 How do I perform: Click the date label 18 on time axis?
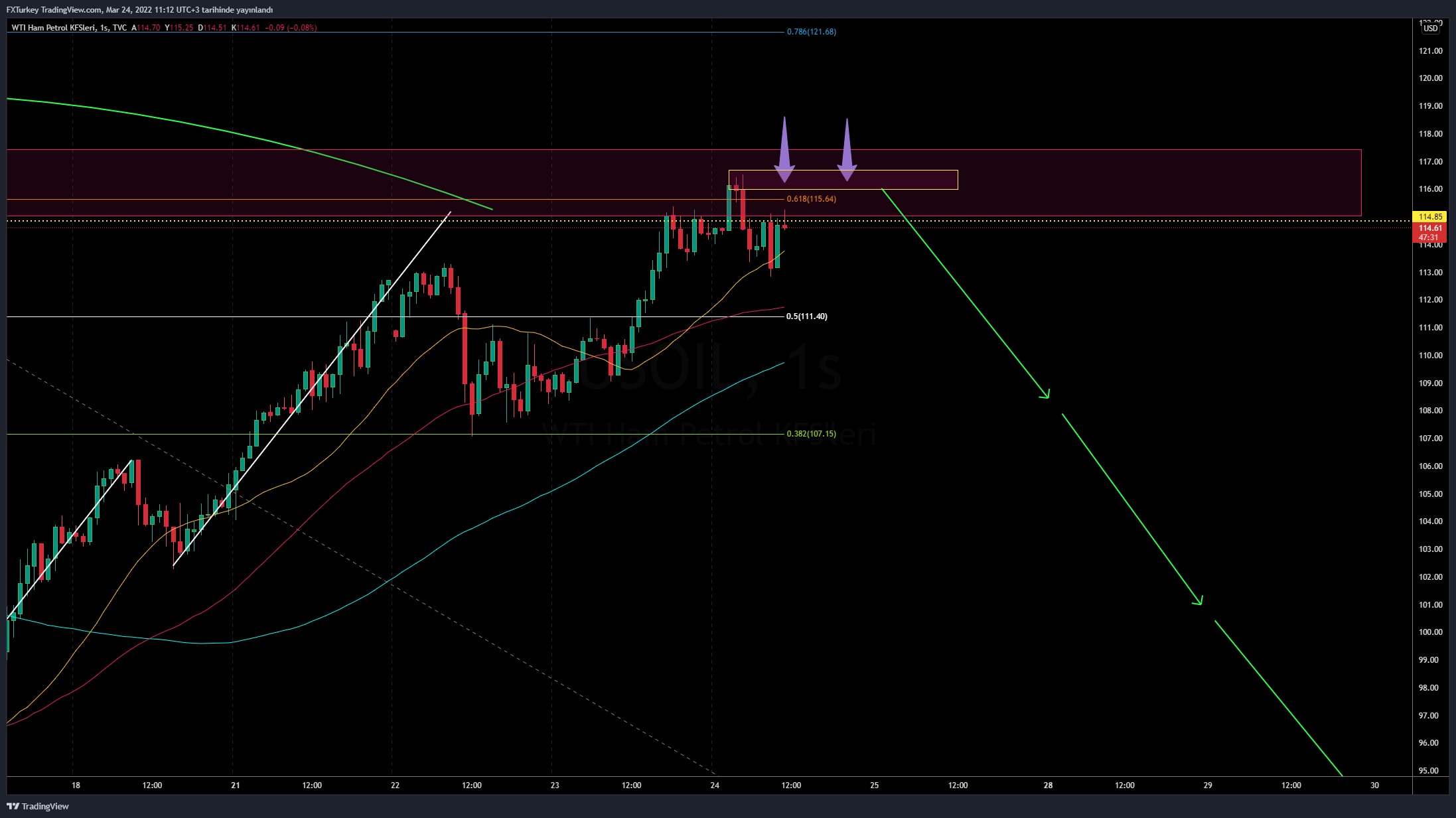tap(76, 785)
